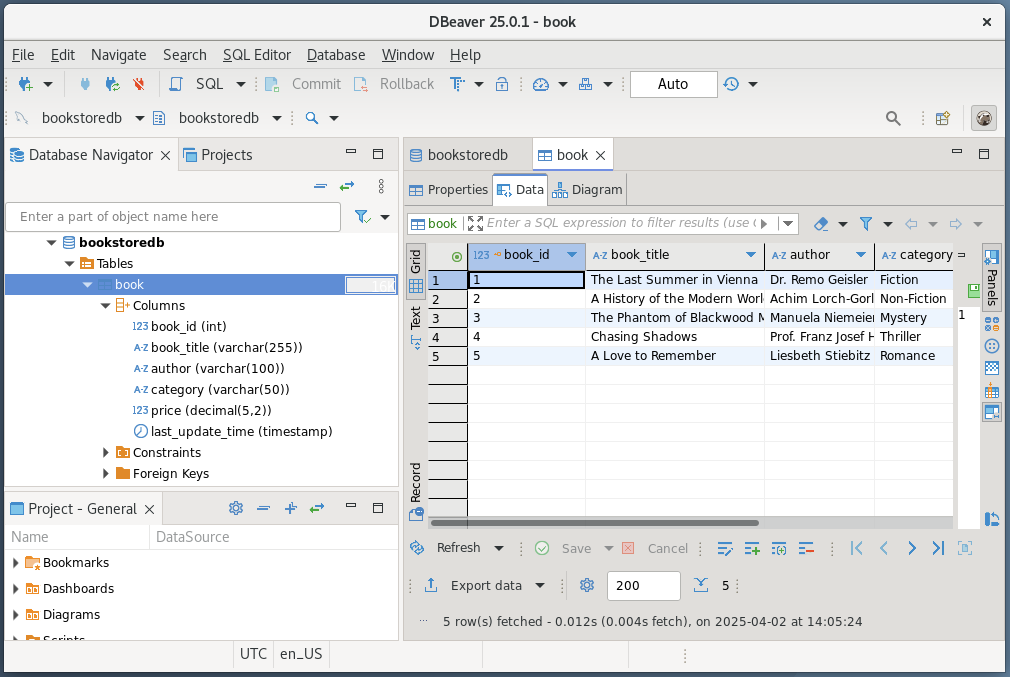Screen dimensions: 1010x677
Task: Click the search magnifier icon in the toolbar
Action: (893, 118)
